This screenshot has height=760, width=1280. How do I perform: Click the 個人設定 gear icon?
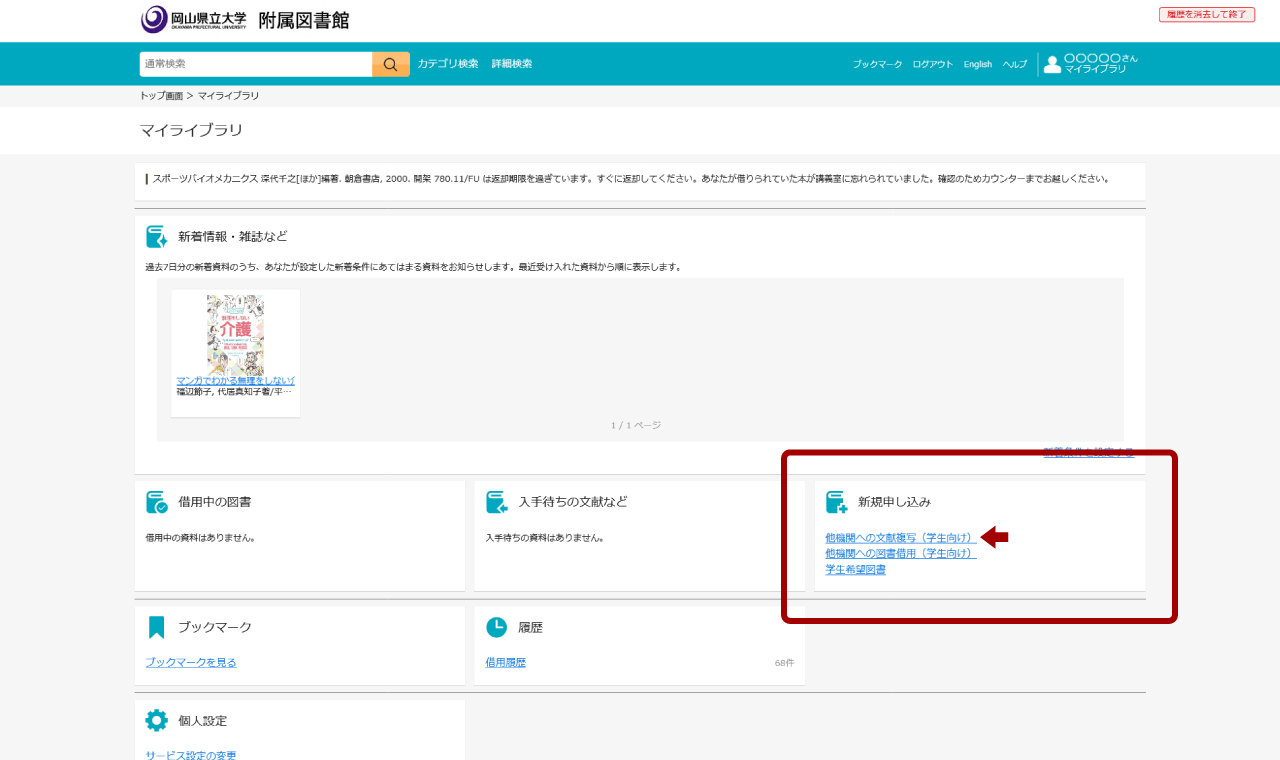point(157,720)
